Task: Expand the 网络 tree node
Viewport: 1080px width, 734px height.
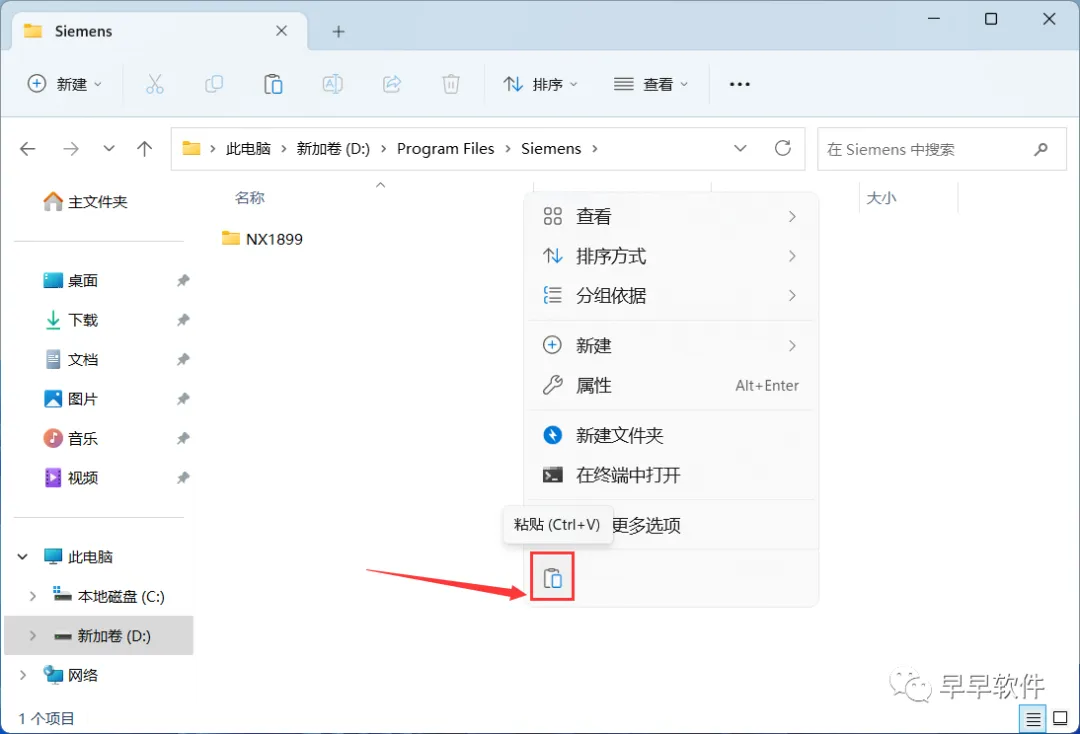Action: click(23, 675)
